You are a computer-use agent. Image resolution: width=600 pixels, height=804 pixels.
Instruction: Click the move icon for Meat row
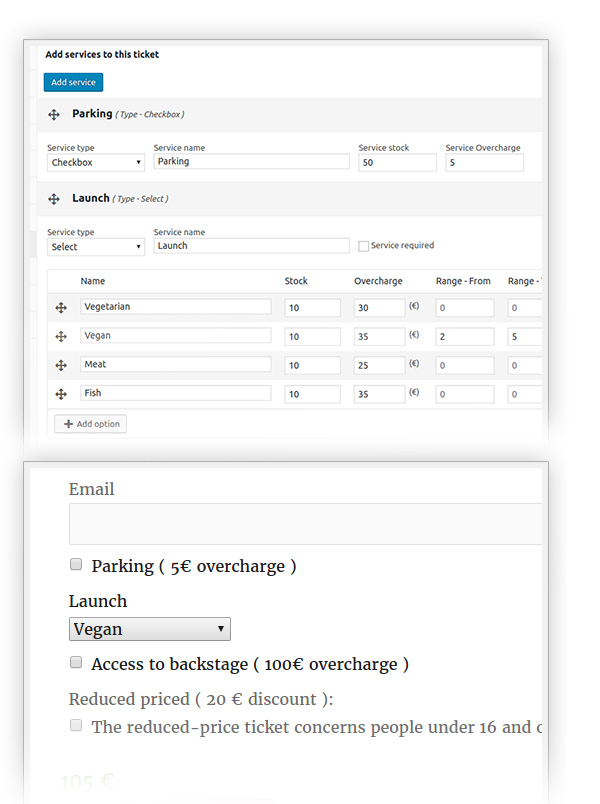[61, 366]
